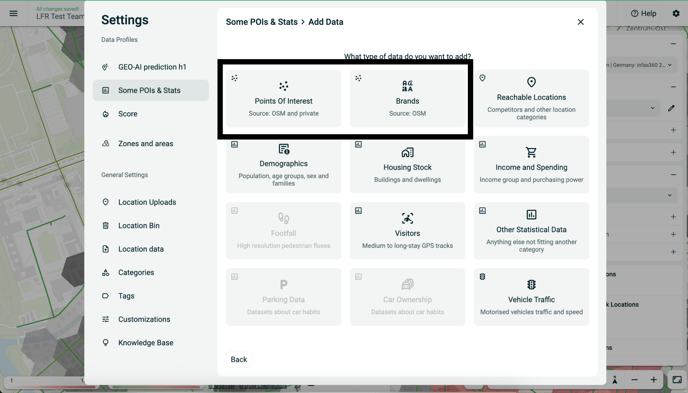This screenshot has height=393, width=688.
Task: Open Customizations settings
Action: 151,319
